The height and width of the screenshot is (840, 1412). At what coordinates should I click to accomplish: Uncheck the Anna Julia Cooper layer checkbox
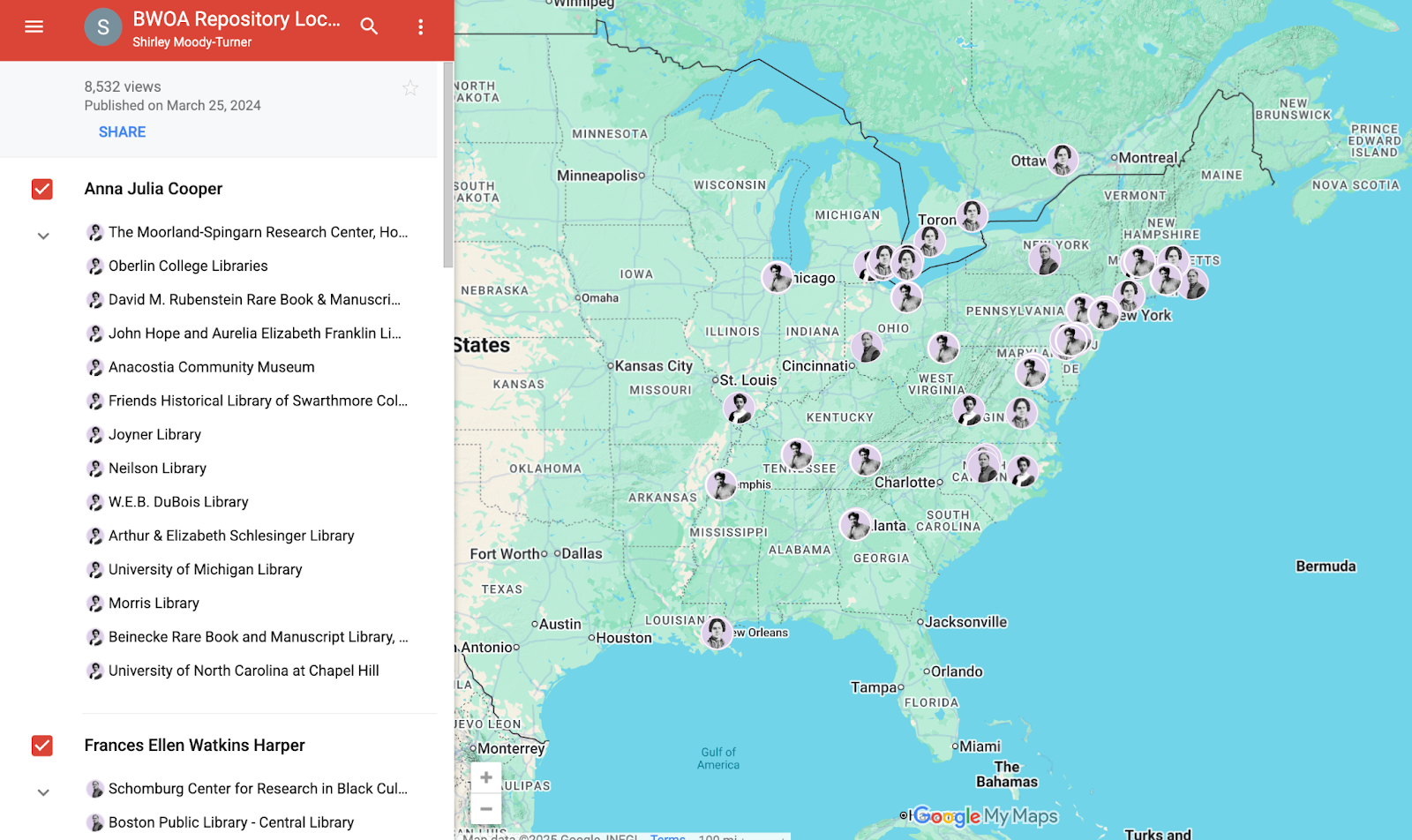[42, 189]
